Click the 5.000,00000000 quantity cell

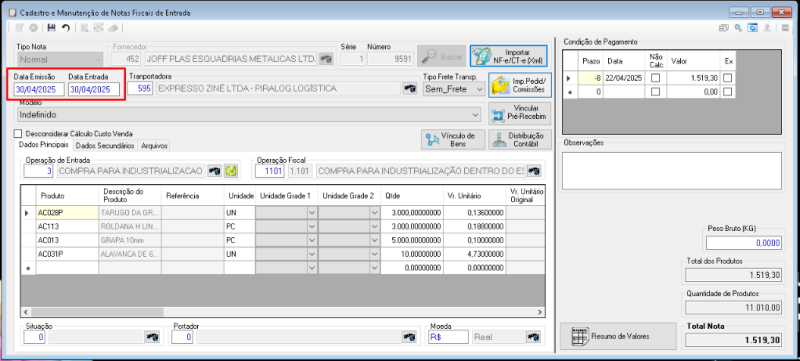(x=412, y=240)
